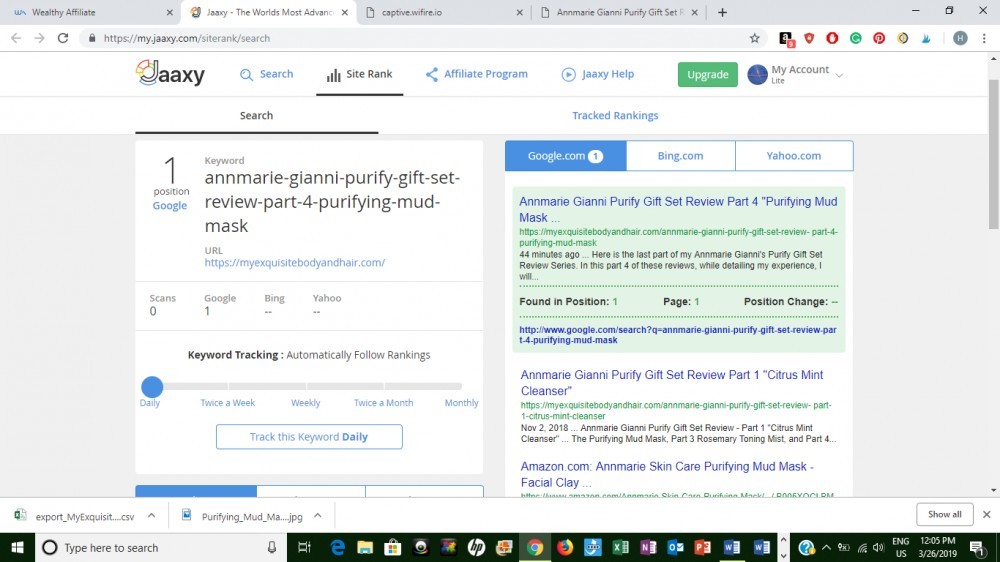Select Twice a Month tracking frequency

pyautogui.click(x=383, y=403)
